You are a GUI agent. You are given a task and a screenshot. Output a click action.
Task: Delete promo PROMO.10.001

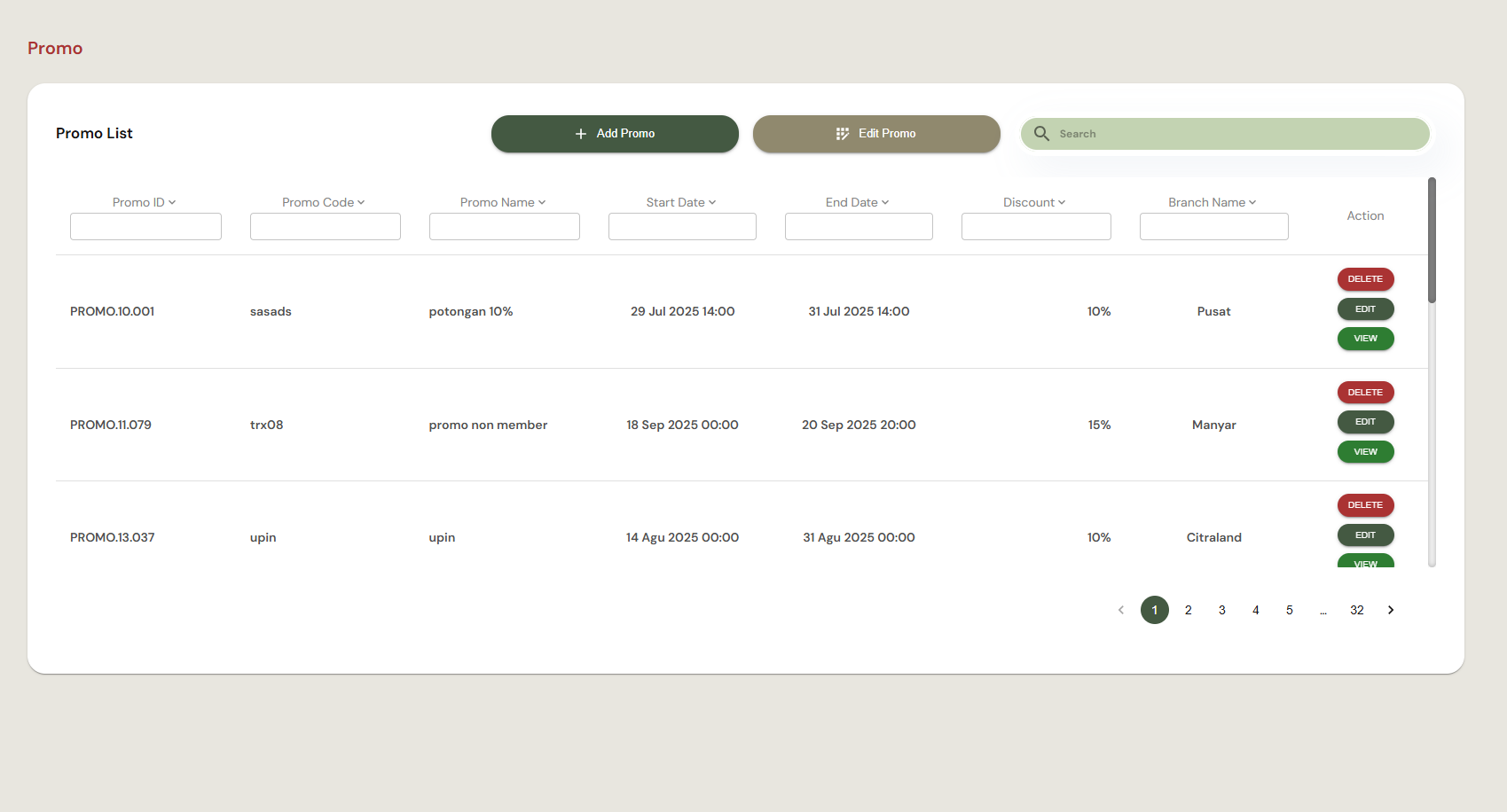pos(1366,279)
